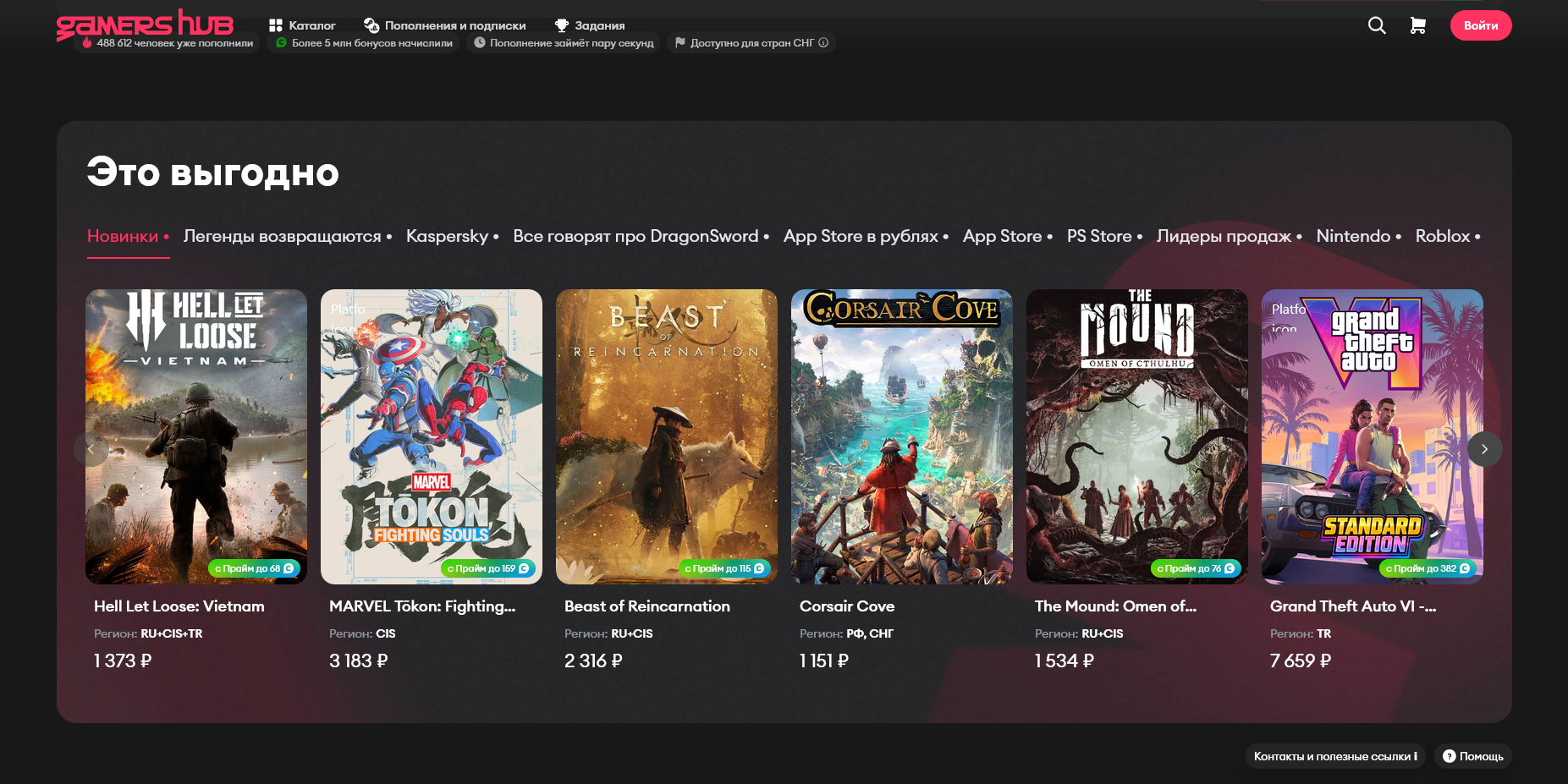Select the Новинки tab
The width and height of the screenshot is (1568, 784).
[x=128, y=236]
